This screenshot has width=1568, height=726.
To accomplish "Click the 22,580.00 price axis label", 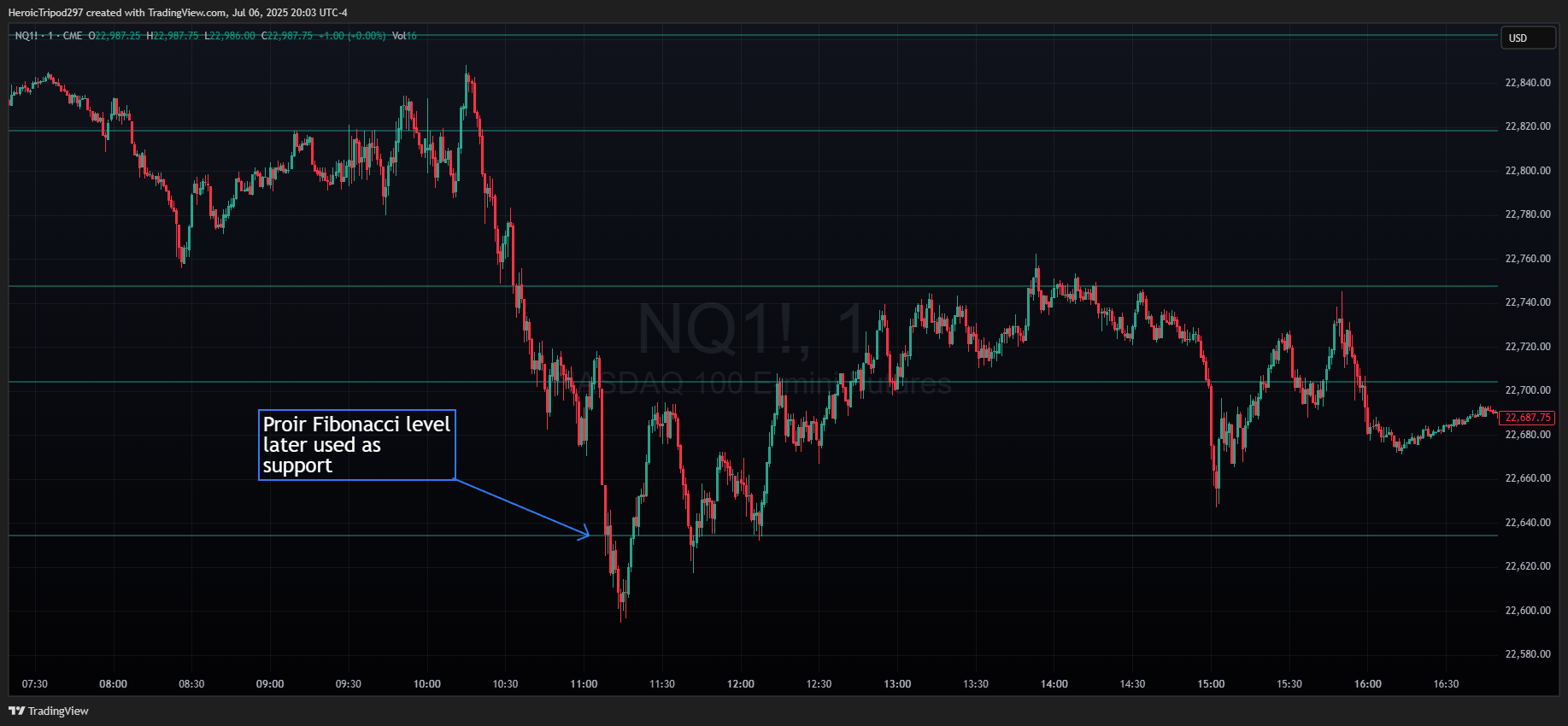I will [x=1528, y=654].
